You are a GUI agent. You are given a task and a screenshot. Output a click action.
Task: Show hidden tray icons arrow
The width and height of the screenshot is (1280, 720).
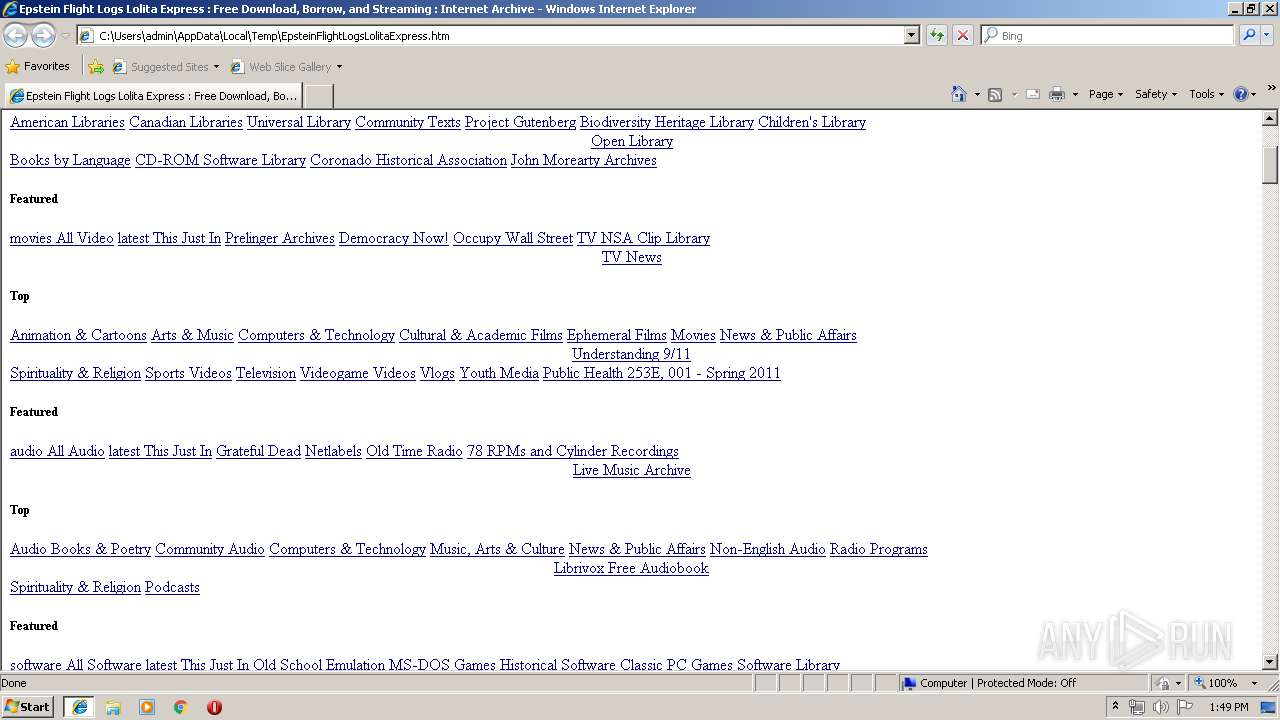1115,707
